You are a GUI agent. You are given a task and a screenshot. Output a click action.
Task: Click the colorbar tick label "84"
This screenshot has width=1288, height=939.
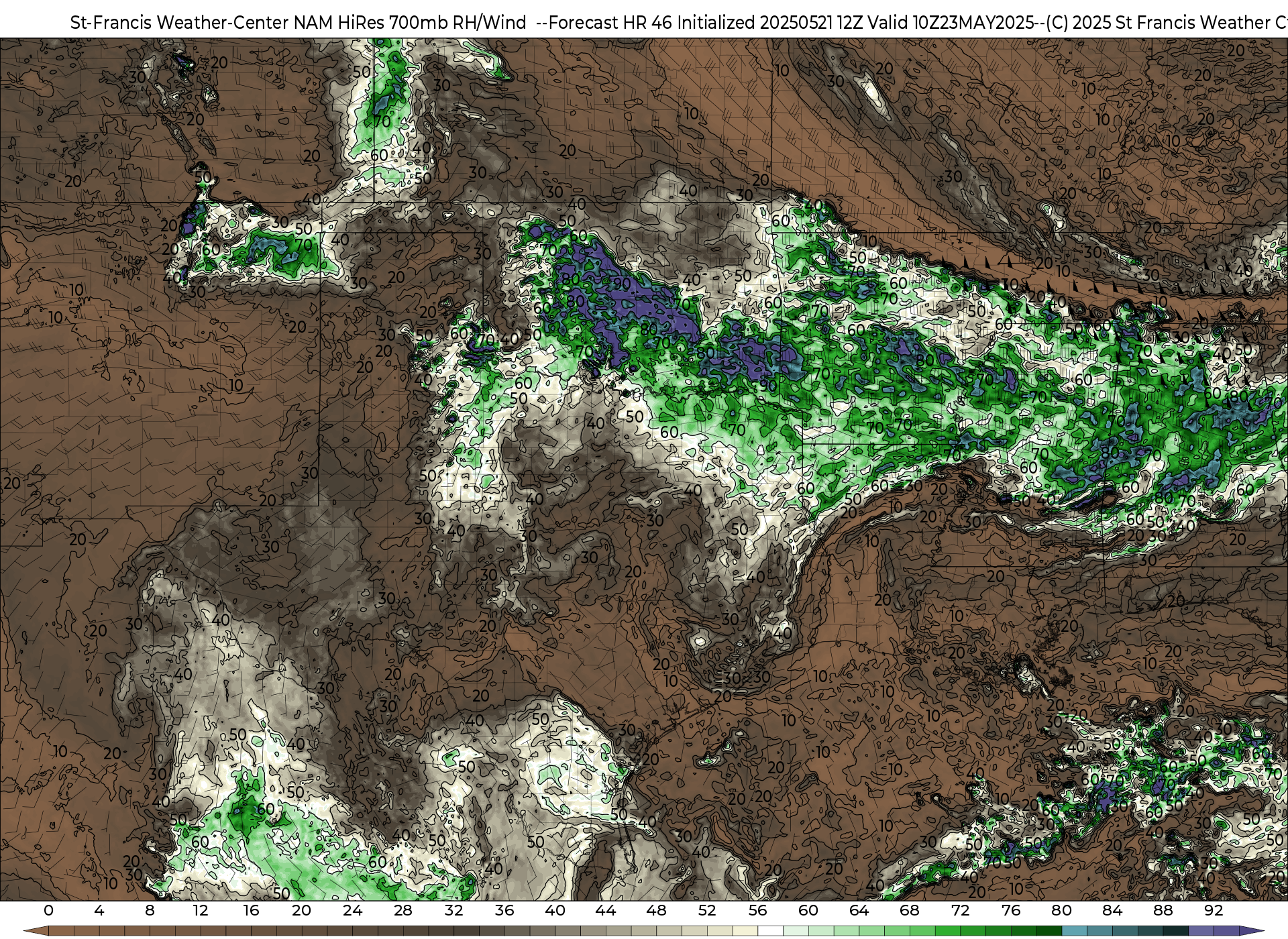click(1112, 911)
